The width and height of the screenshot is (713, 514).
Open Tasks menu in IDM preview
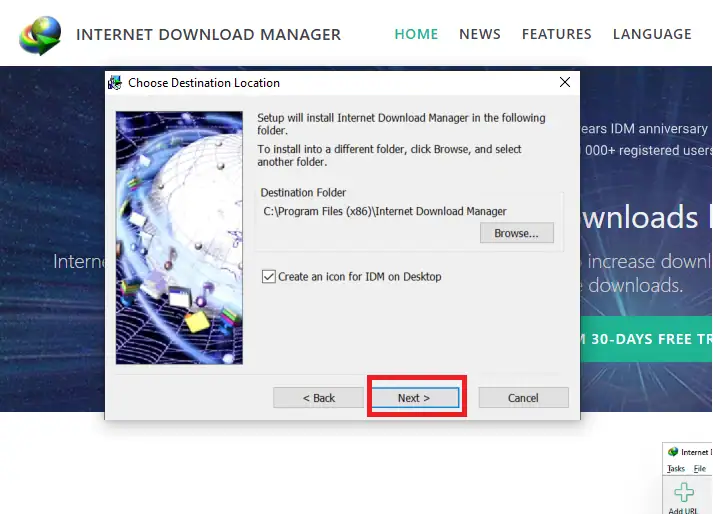tap(676, 468)
